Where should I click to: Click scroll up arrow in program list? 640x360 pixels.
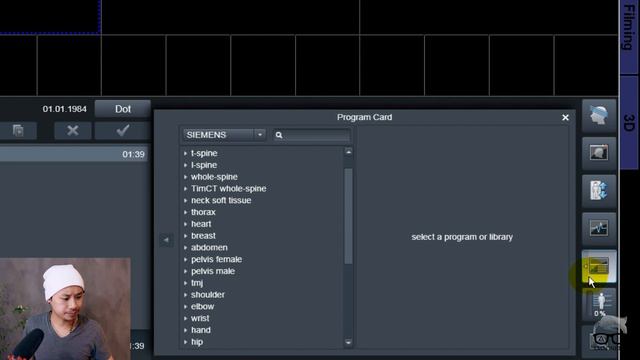click(x=348, y=152)
